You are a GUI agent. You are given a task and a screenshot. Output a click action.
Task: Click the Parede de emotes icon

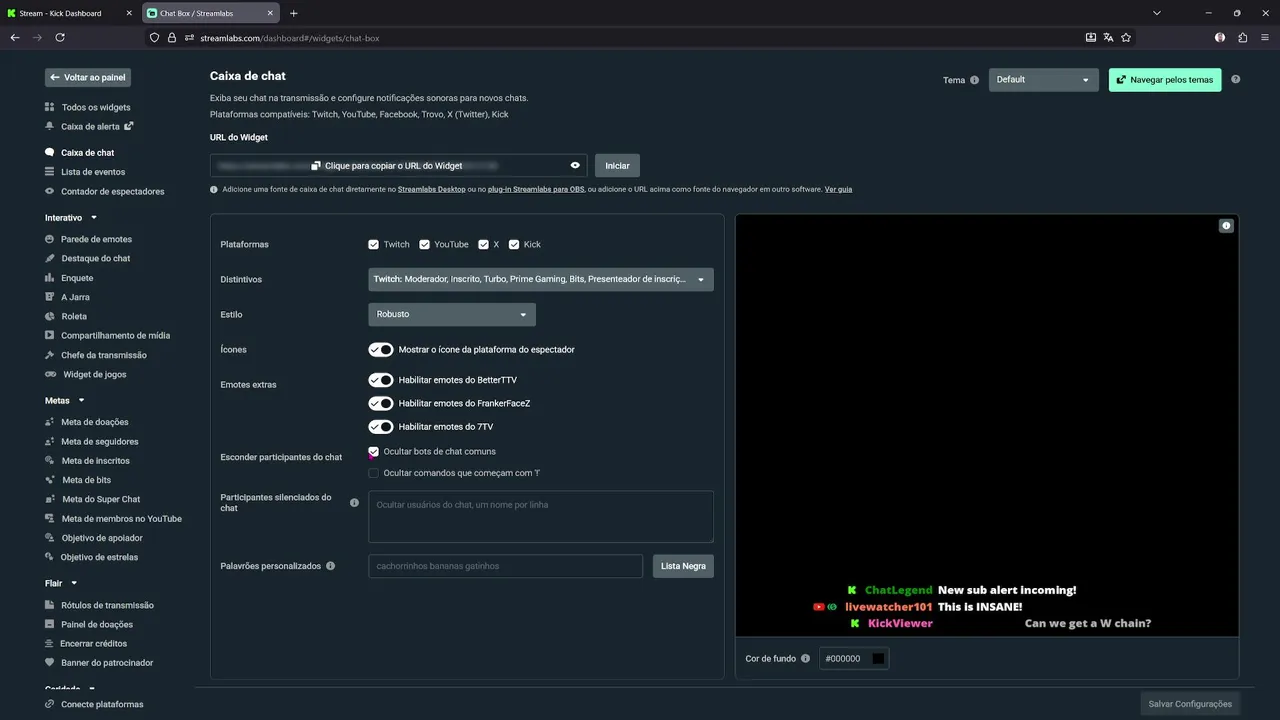click(x=50, y=239)
